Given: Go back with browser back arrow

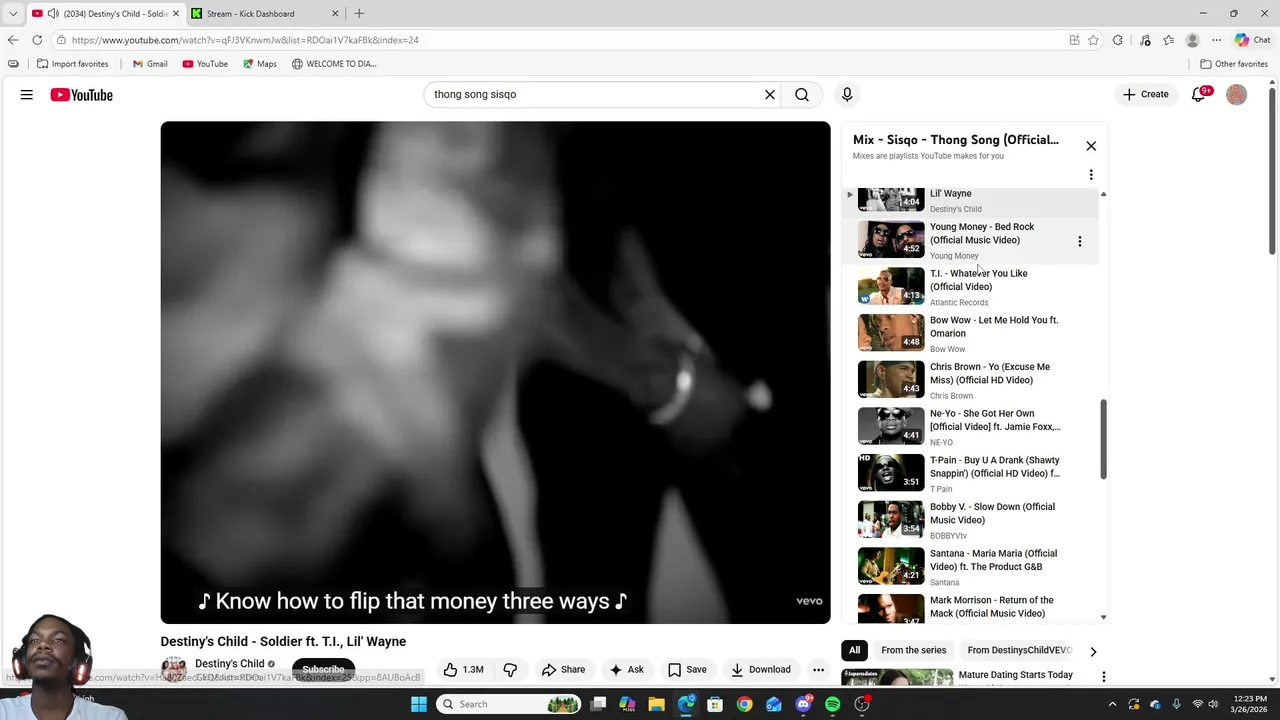Looking at the screenshot, I should [13, 40].
